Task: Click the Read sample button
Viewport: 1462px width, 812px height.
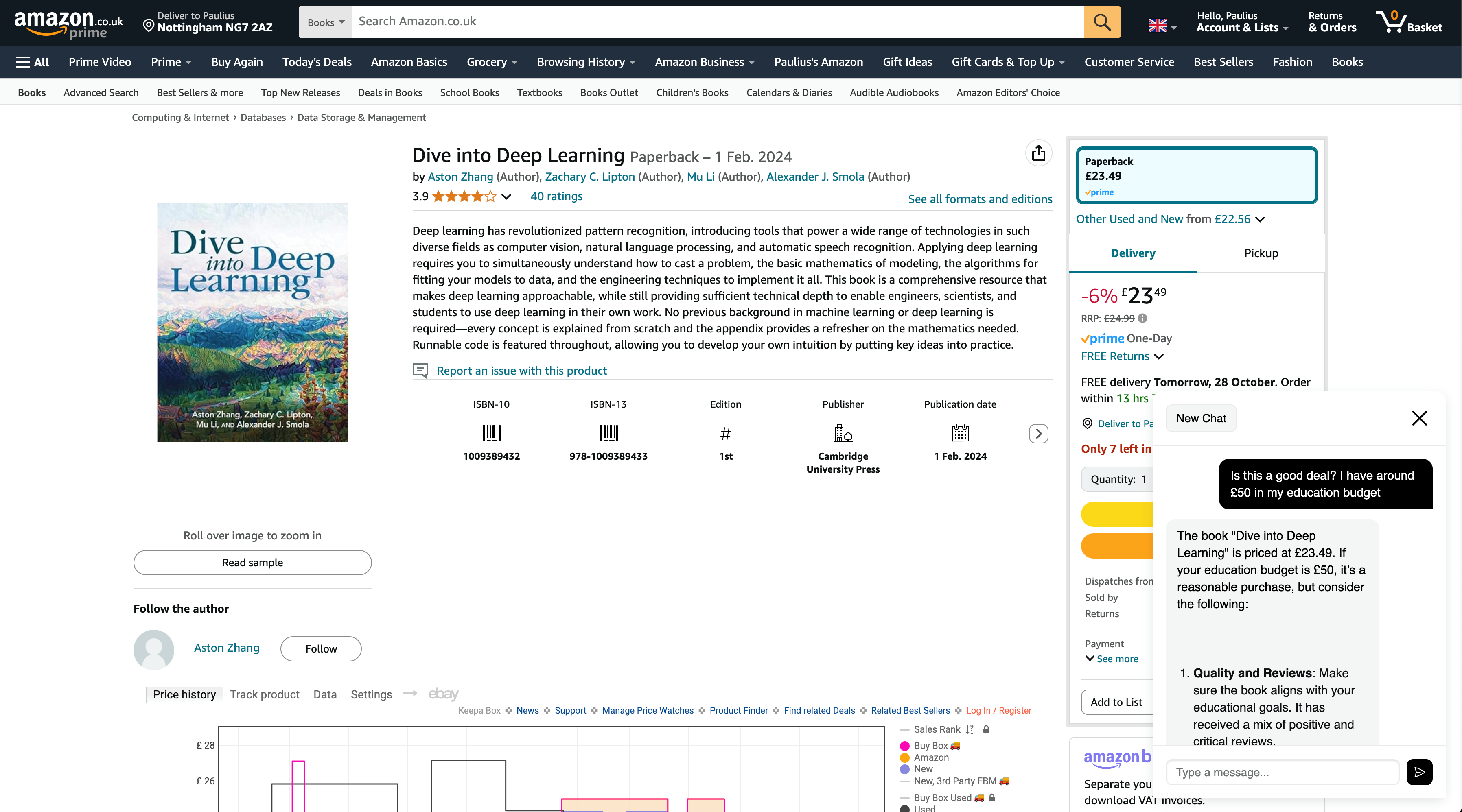Action: 252,562
